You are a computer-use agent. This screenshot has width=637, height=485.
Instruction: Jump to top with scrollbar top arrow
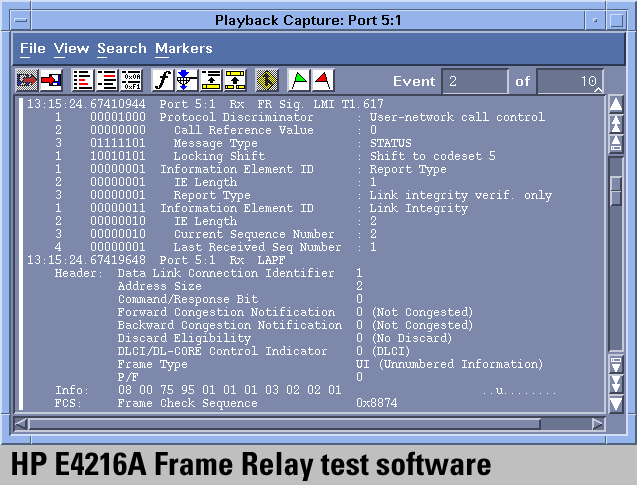pyautogui.click(x=616, y=102)
